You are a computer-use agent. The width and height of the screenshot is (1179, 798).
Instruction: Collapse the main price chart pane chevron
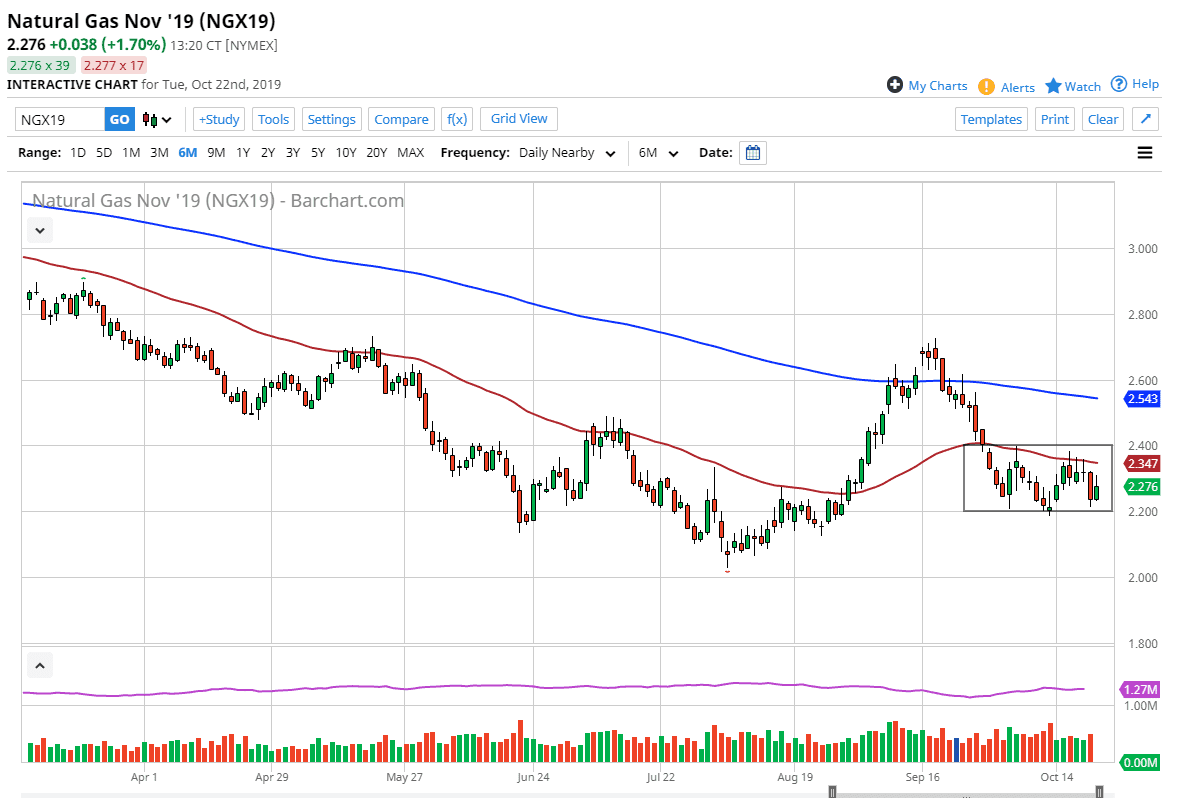pos(39,231)
